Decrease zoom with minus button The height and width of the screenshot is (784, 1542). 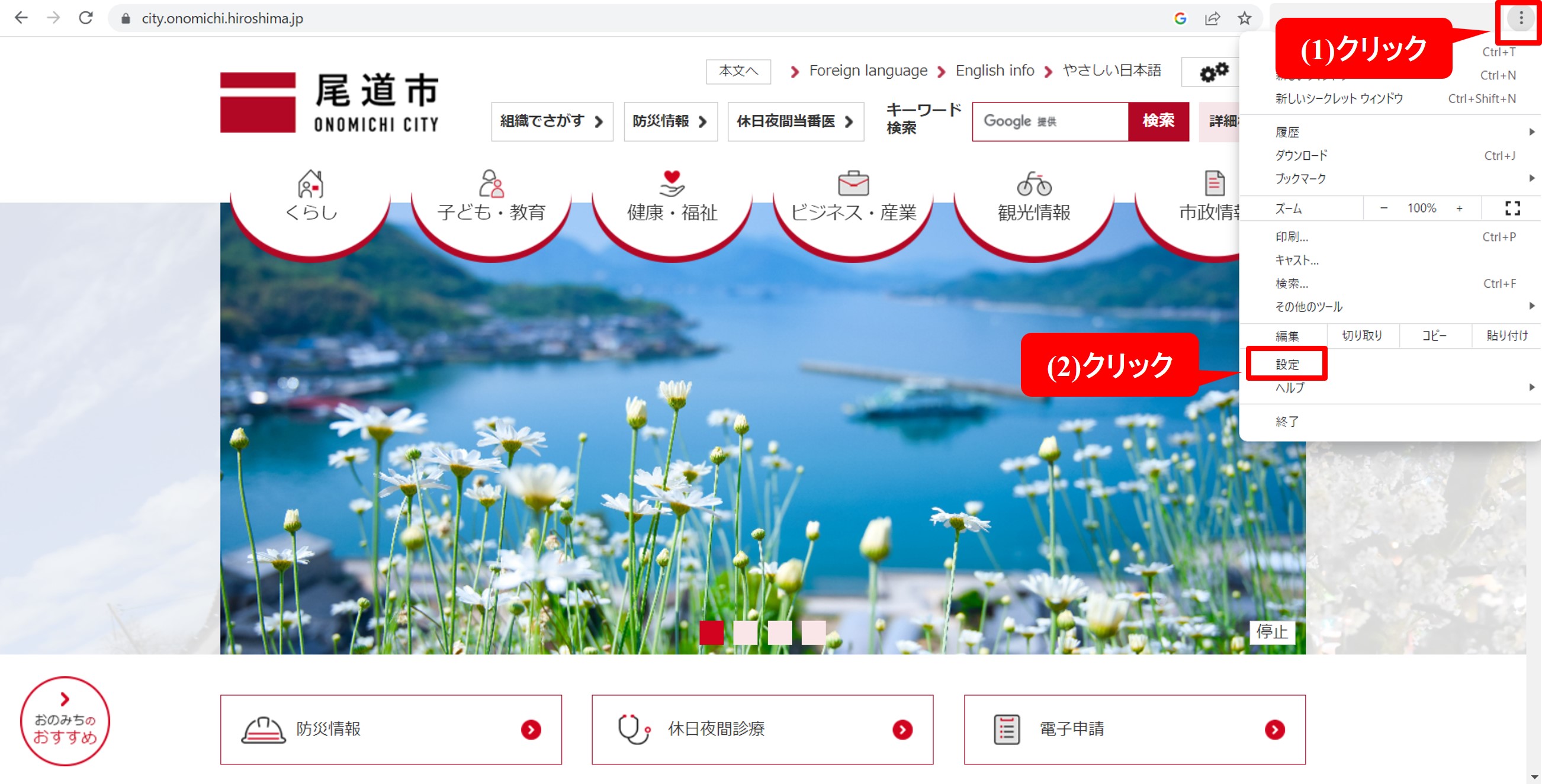[x=1383, y=208]
